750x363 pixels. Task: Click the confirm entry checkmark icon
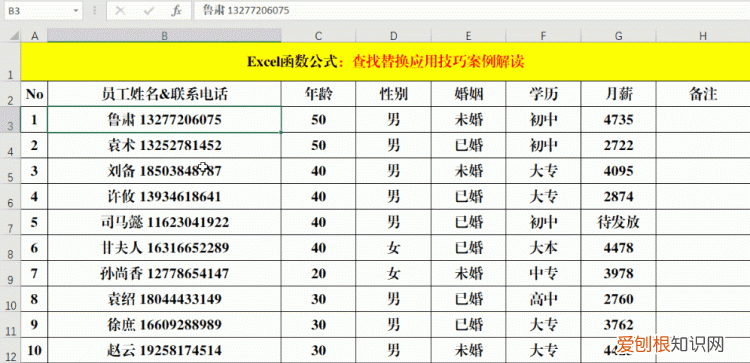149,11
